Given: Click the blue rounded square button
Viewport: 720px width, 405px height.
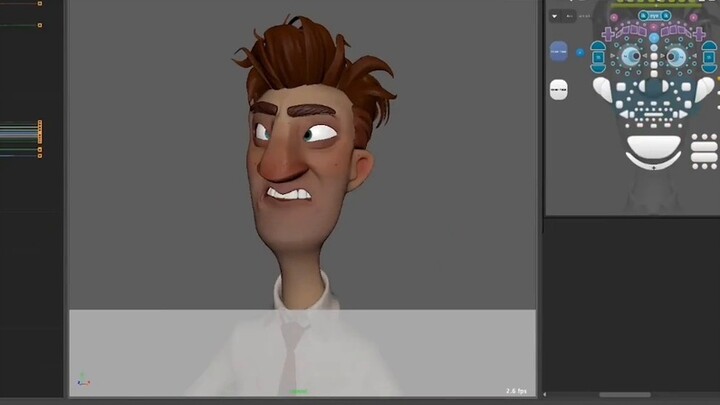Looking at the screenshot, I should pos(558,51).
